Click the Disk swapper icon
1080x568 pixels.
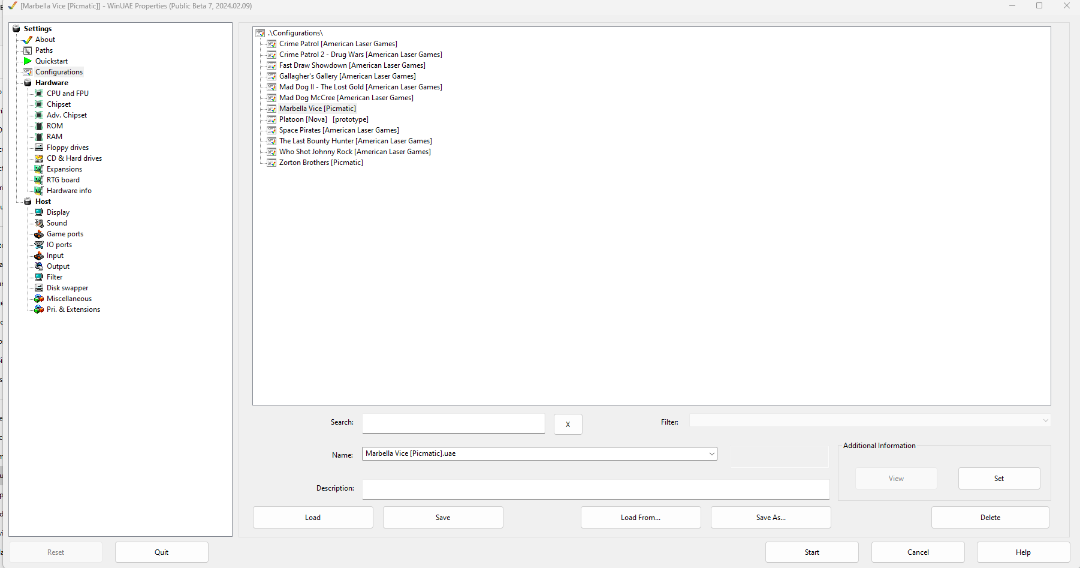click(39, 288)
